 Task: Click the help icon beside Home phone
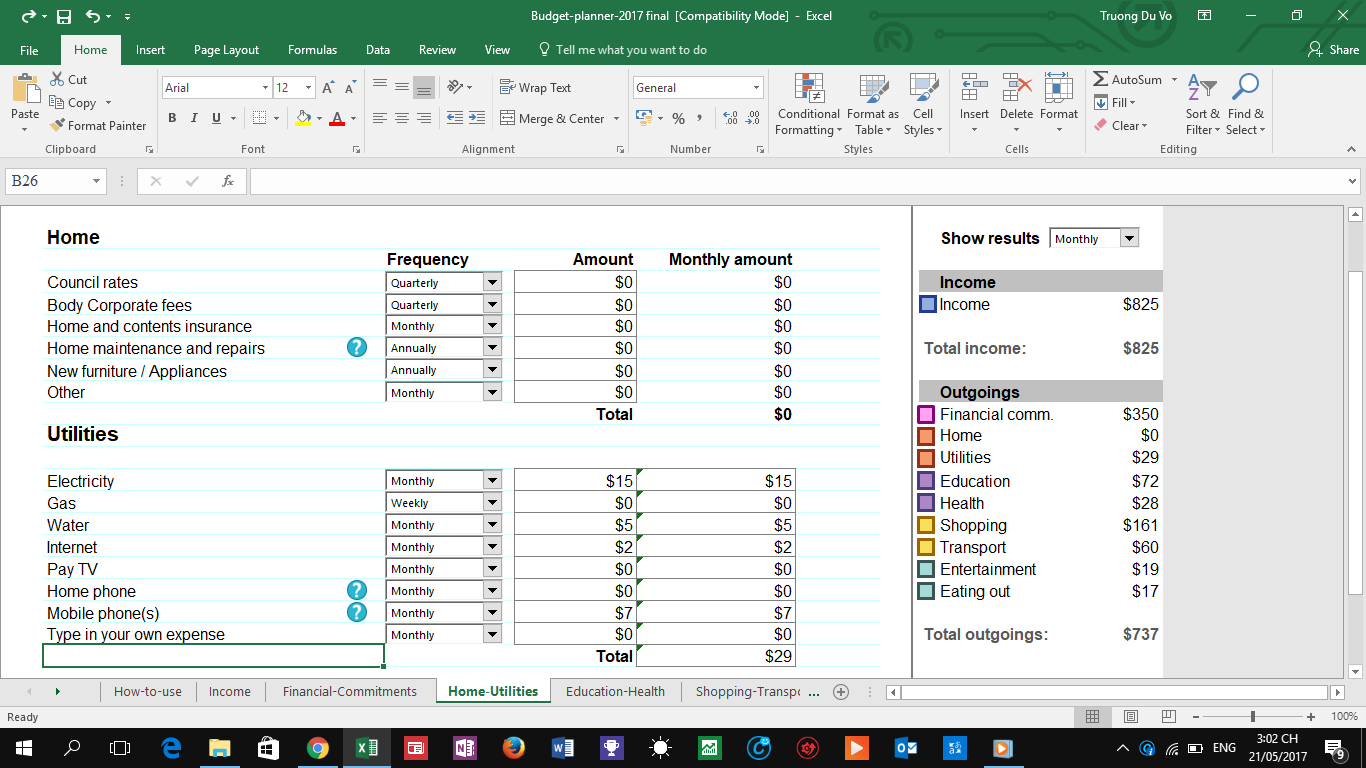tap(356, 591)
